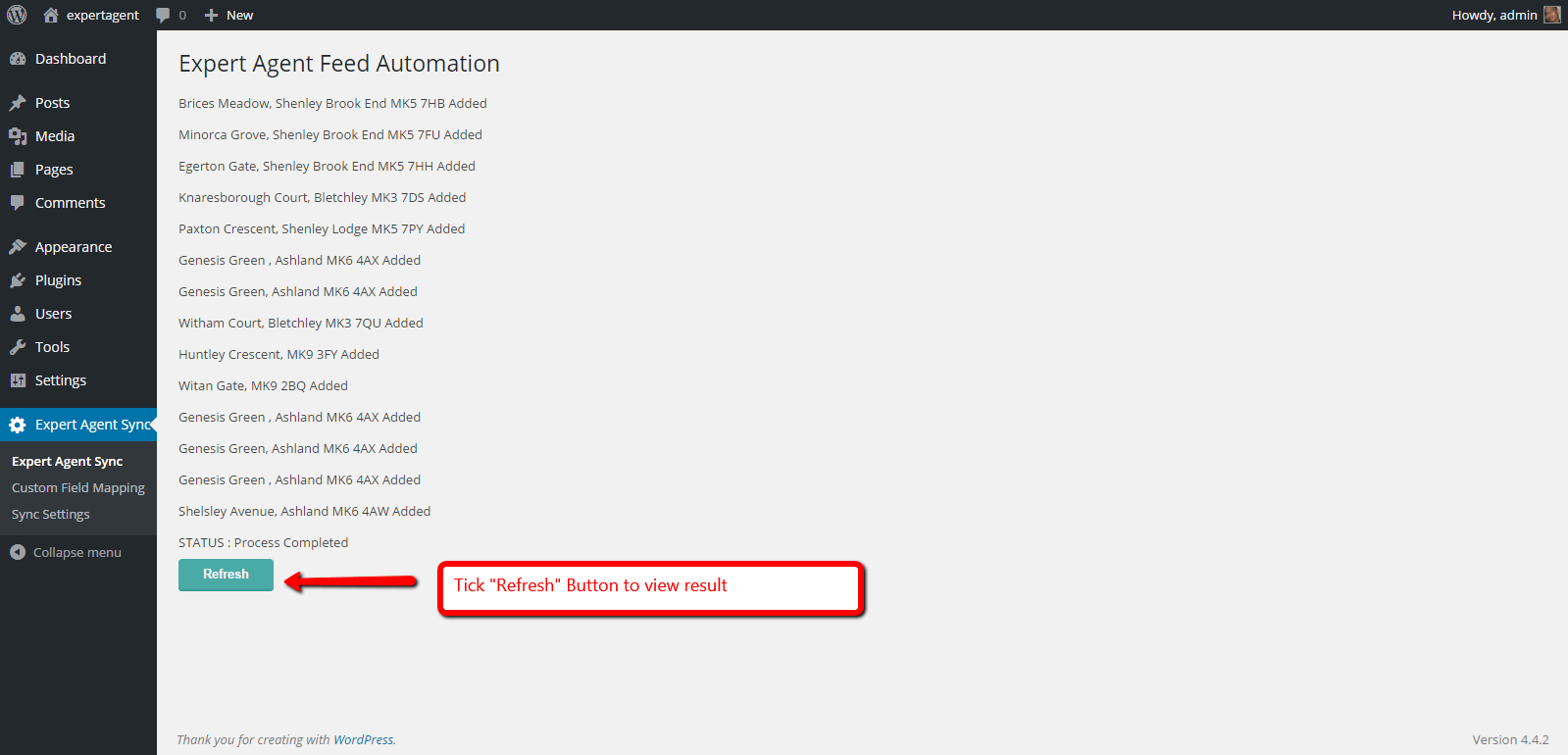Follow the WordPress footer link
Image resolution: width=1568 pixels, height=755 pixels.
(363, 739)
